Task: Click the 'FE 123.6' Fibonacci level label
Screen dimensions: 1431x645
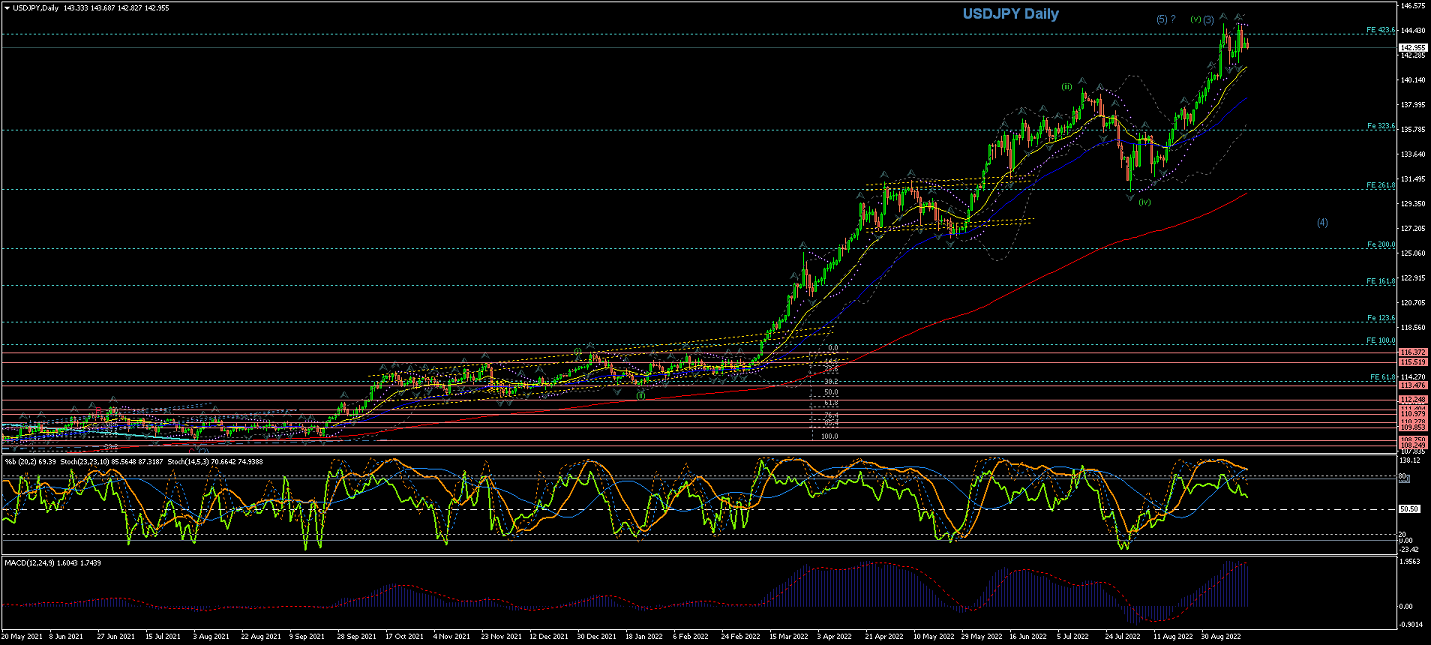Action: [x=1381, y=317]
